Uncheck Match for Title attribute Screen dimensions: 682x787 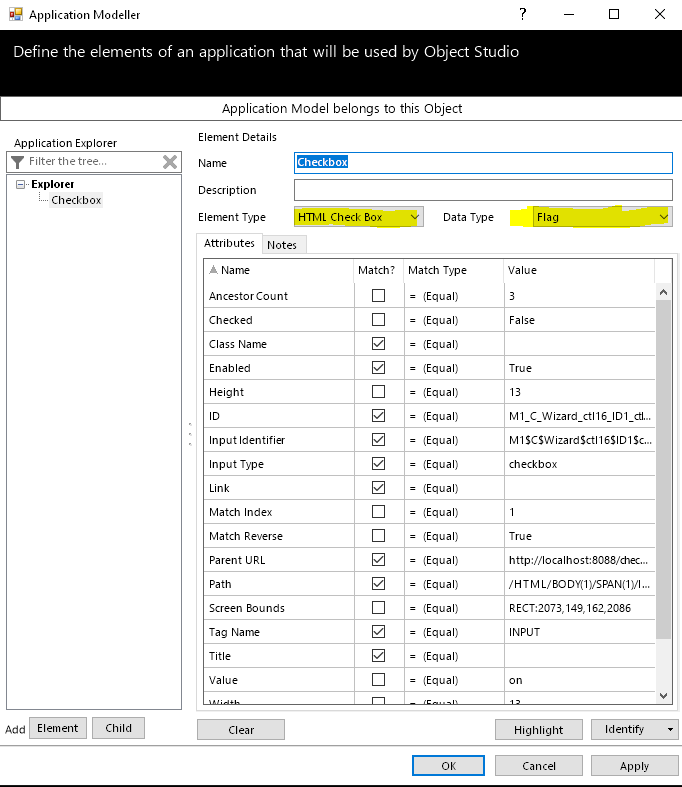pos(378,655)
